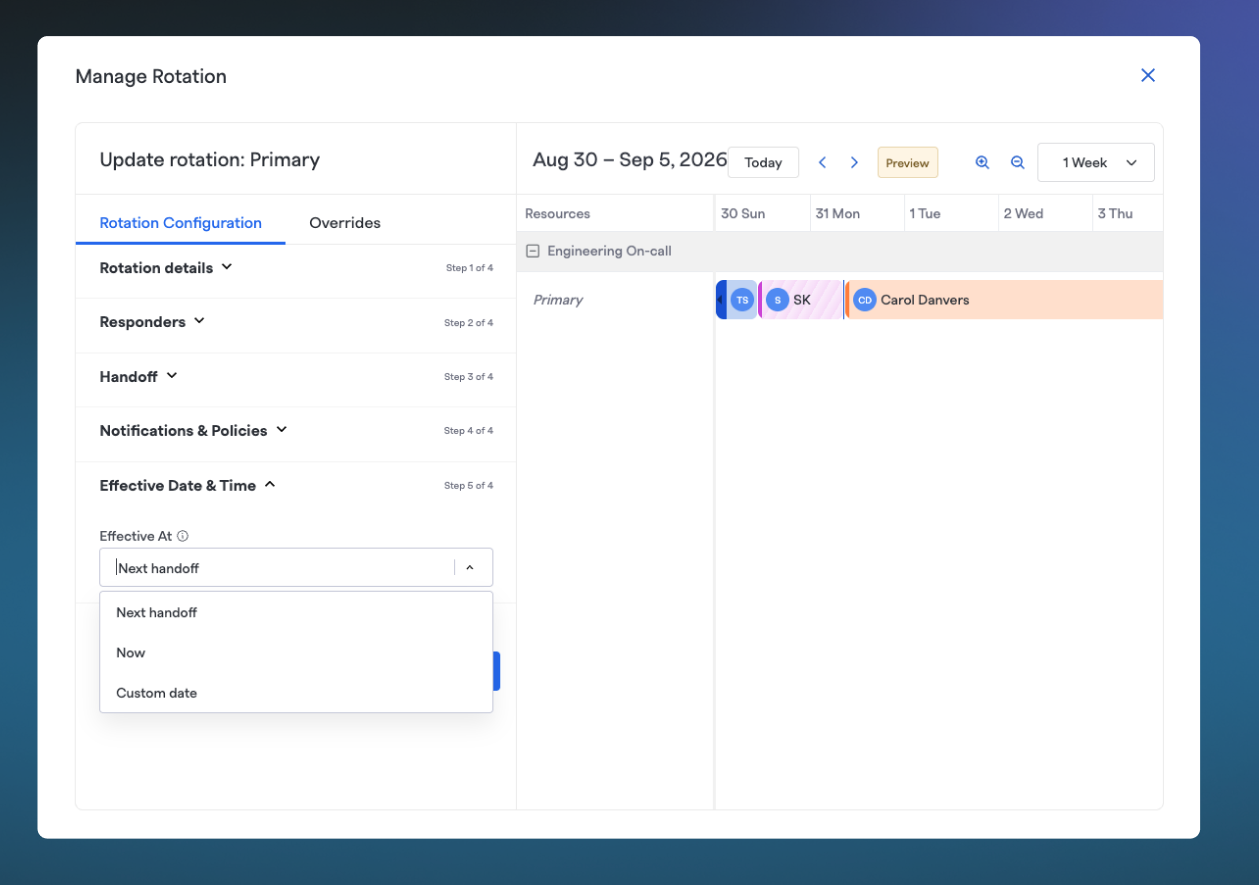The image size is (1259, 885).
Task: Switch to the Overrides tab
Action: pos(345,223)
